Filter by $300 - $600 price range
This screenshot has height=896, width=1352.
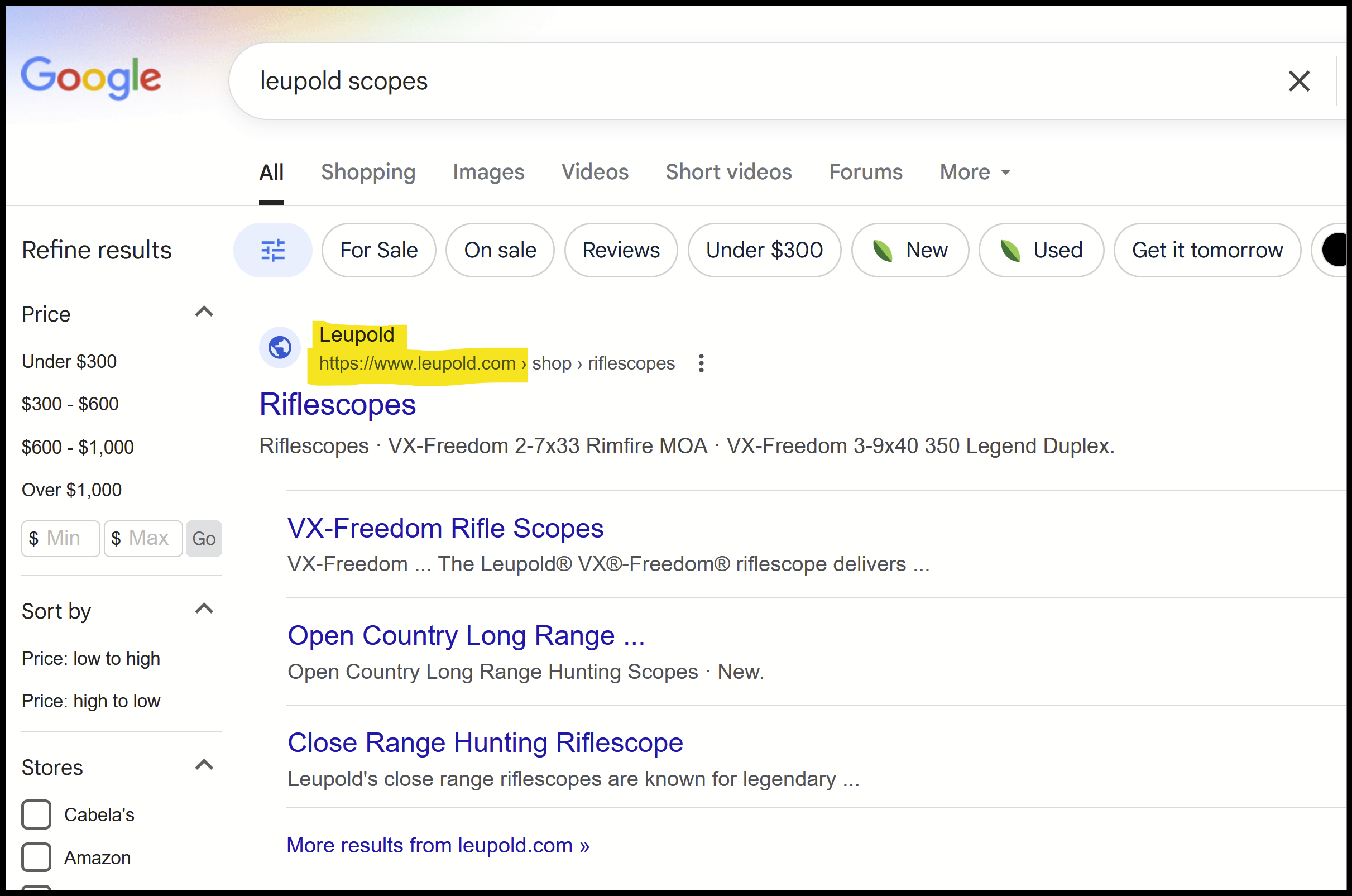70,404
